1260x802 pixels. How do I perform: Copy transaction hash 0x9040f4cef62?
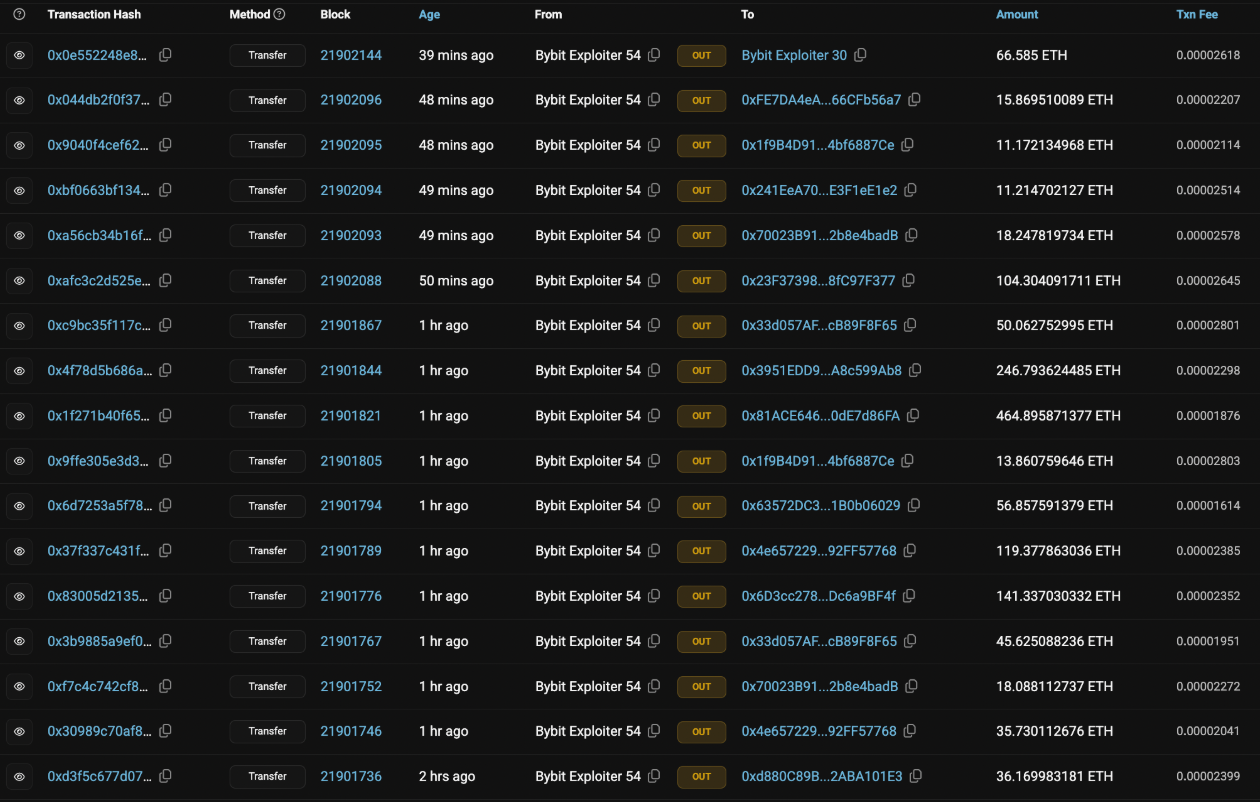point(165,145)
